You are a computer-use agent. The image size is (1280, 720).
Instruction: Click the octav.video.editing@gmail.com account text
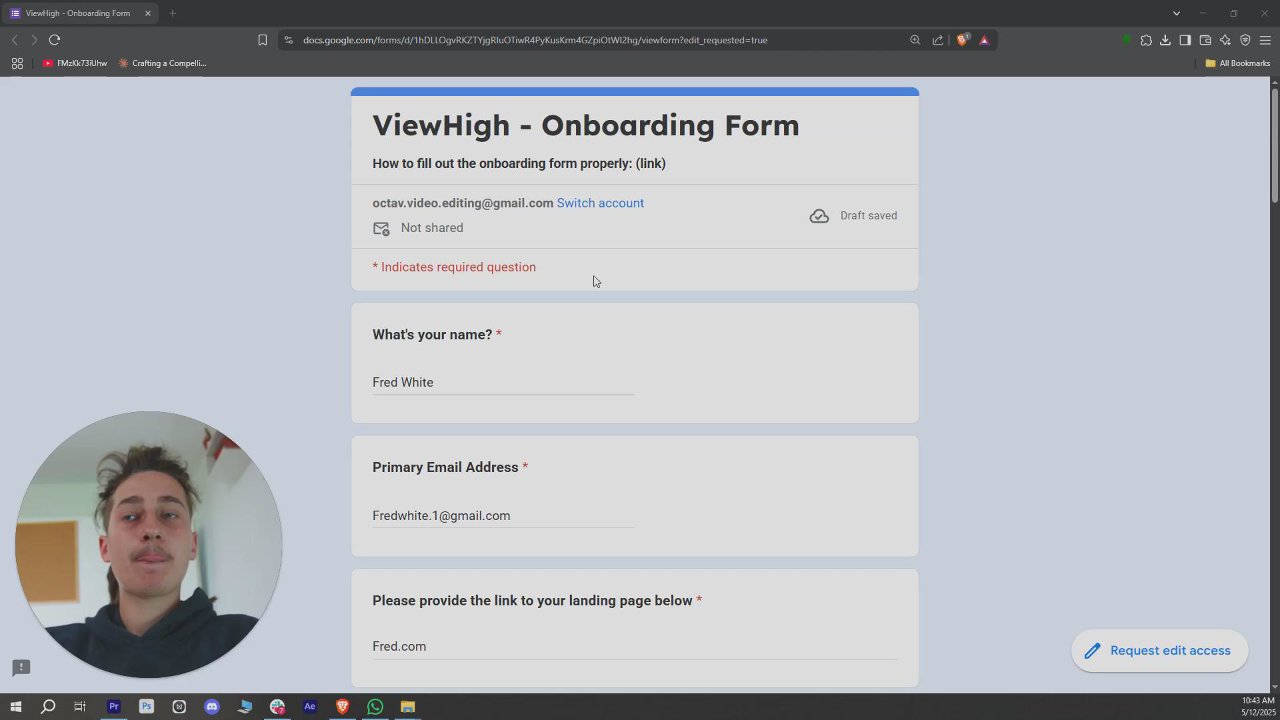pos(463,203)
